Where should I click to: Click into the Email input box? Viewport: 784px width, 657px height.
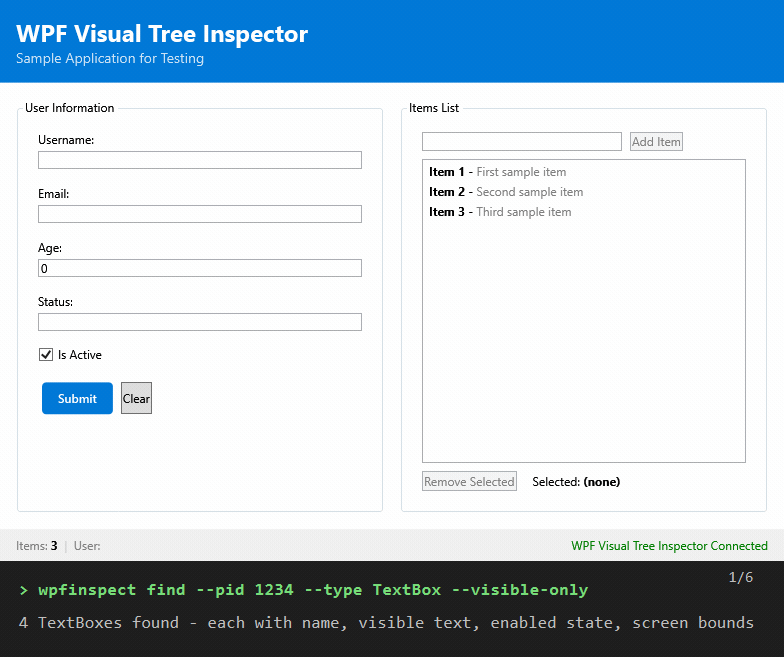[x=200, y=214]
